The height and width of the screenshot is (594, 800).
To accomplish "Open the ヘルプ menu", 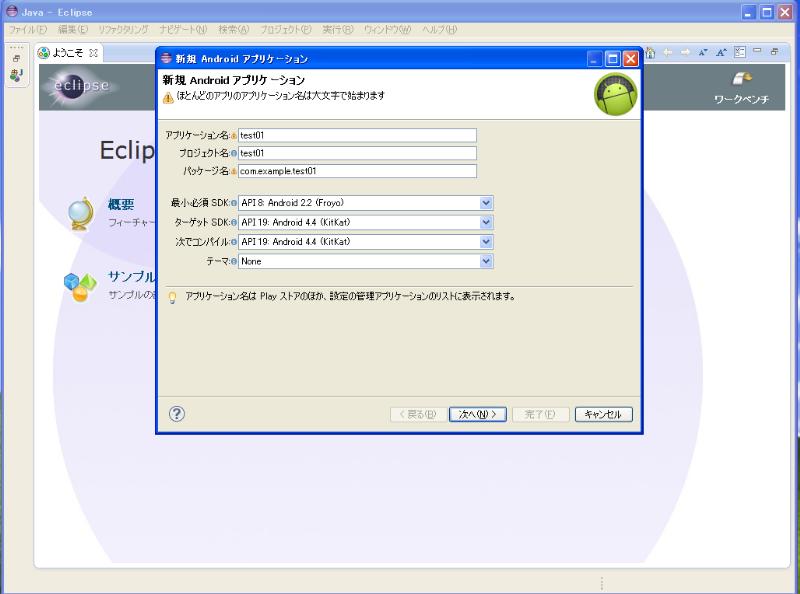I will click(x=439, y=30).
